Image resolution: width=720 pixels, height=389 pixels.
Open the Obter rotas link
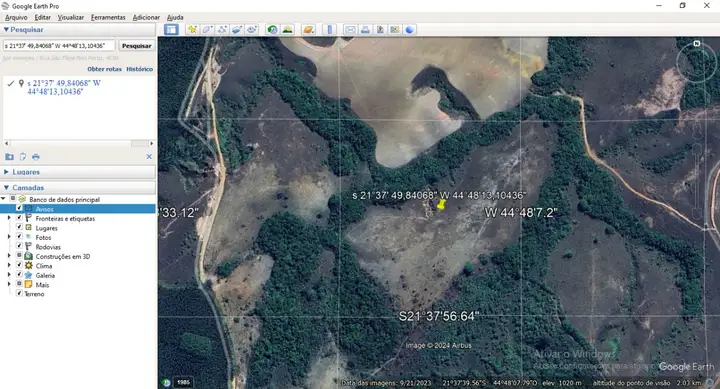pos(104,69)
